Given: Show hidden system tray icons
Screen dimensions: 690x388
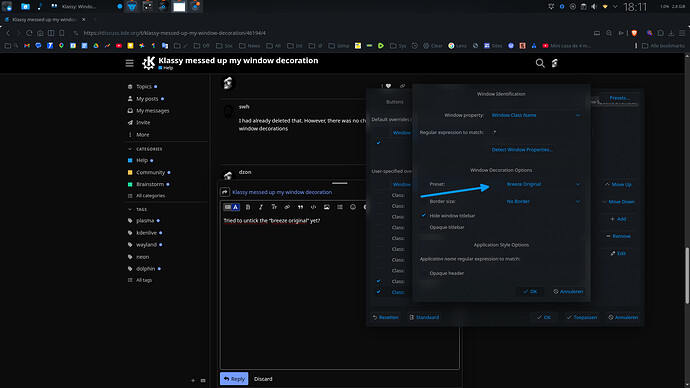Looking at the screenshot, I should 615,7.
